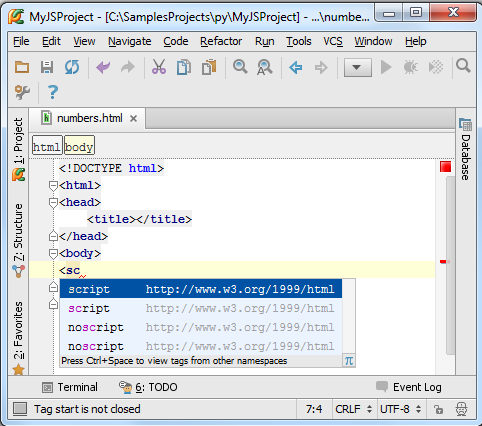This screenshot has width=482, height=426.
Task: Click the Find magnifier toolbar icon
Action: pyautogui.click(x=240, y=67)
